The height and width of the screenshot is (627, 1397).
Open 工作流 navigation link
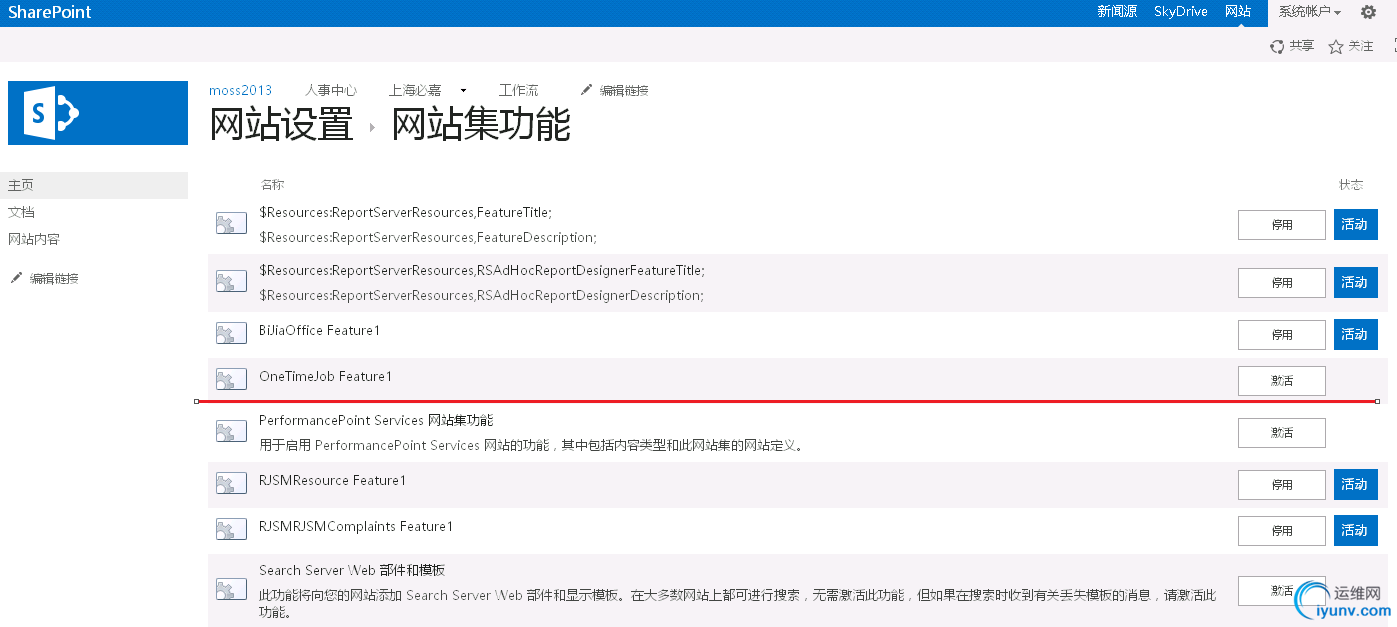pyautogui.click(x=519, y=90)
